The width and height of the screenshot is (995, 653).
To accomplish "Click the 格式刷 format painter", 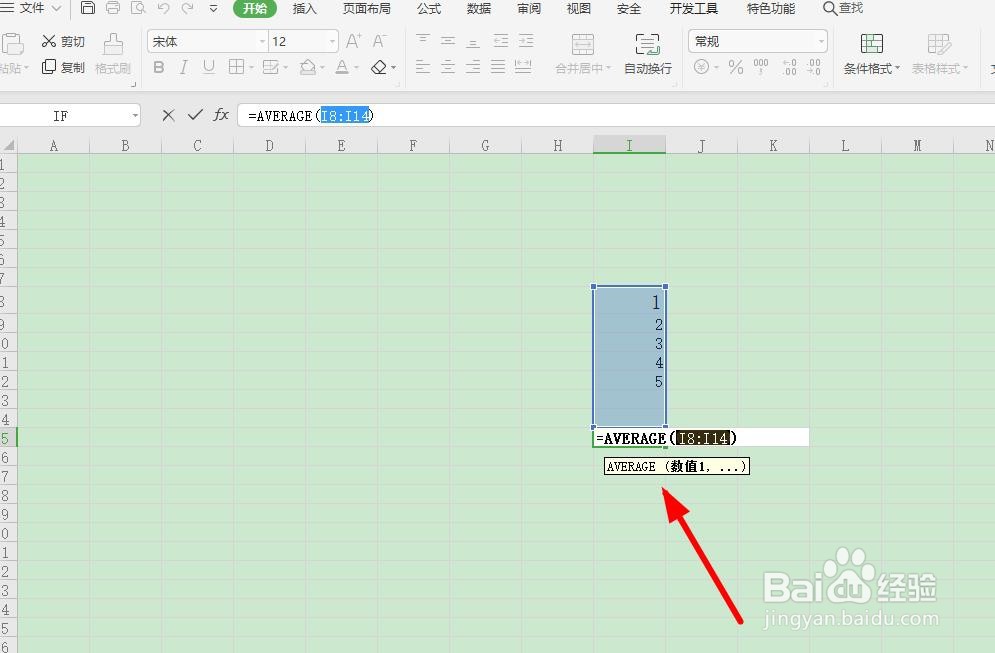I will (113, 55).
